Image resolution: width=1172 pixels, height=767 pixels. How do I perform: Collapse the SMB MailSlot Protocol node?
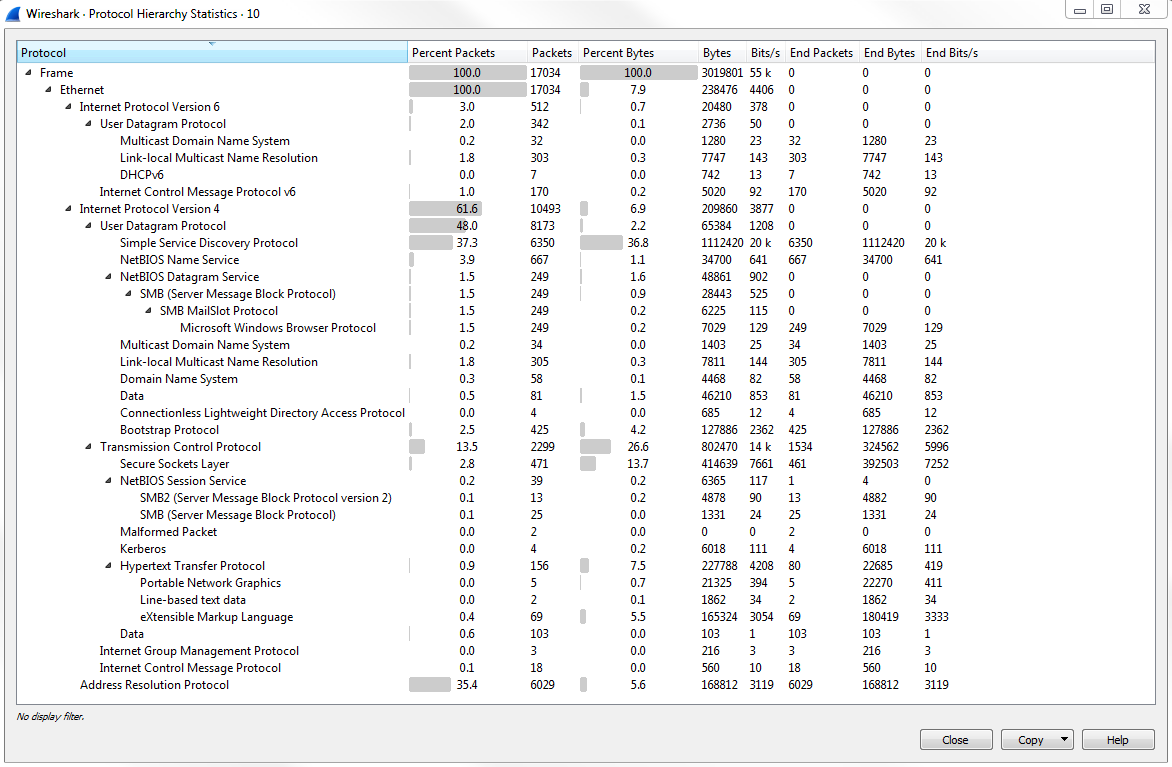(x=149, y=311)
